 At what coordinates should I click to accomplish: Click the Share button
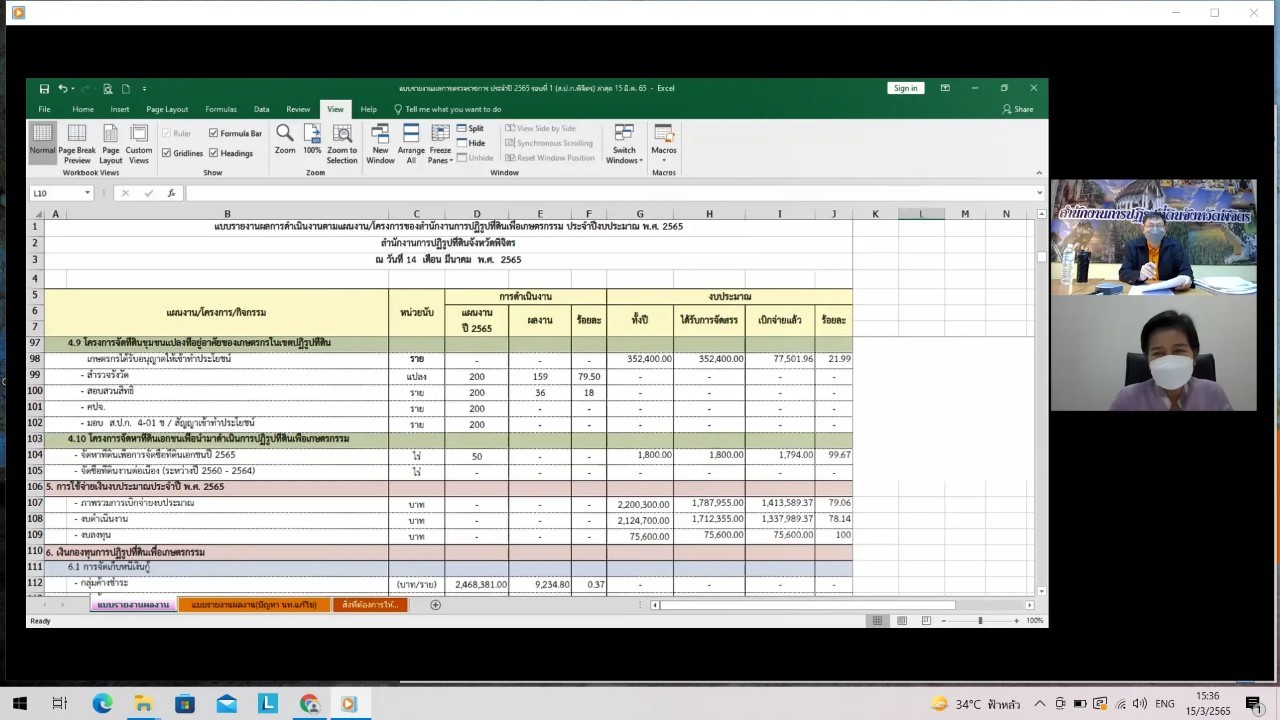pos(1018,109)
